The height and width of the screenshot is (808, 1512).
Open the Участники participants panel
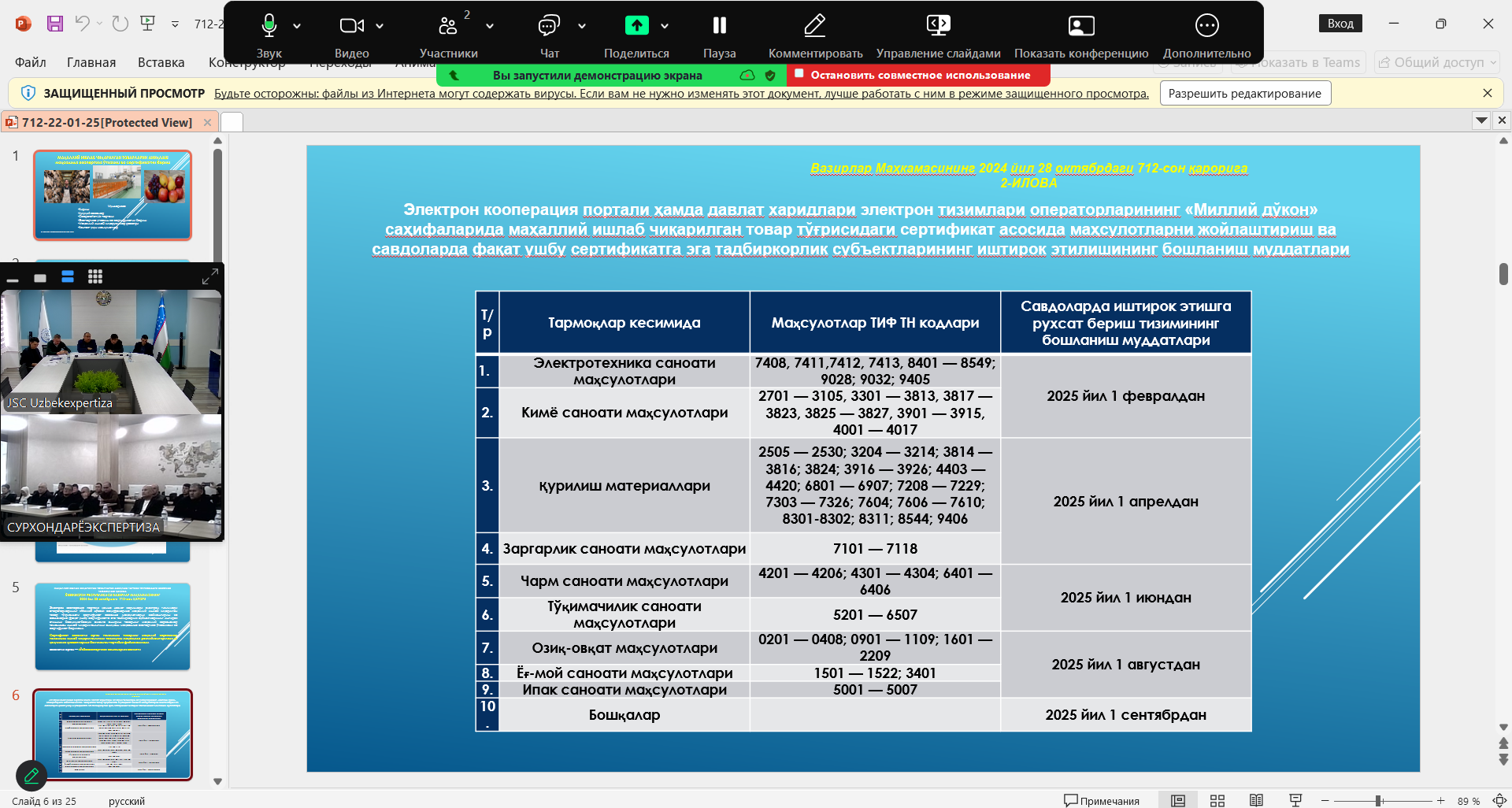click(448, 25)
